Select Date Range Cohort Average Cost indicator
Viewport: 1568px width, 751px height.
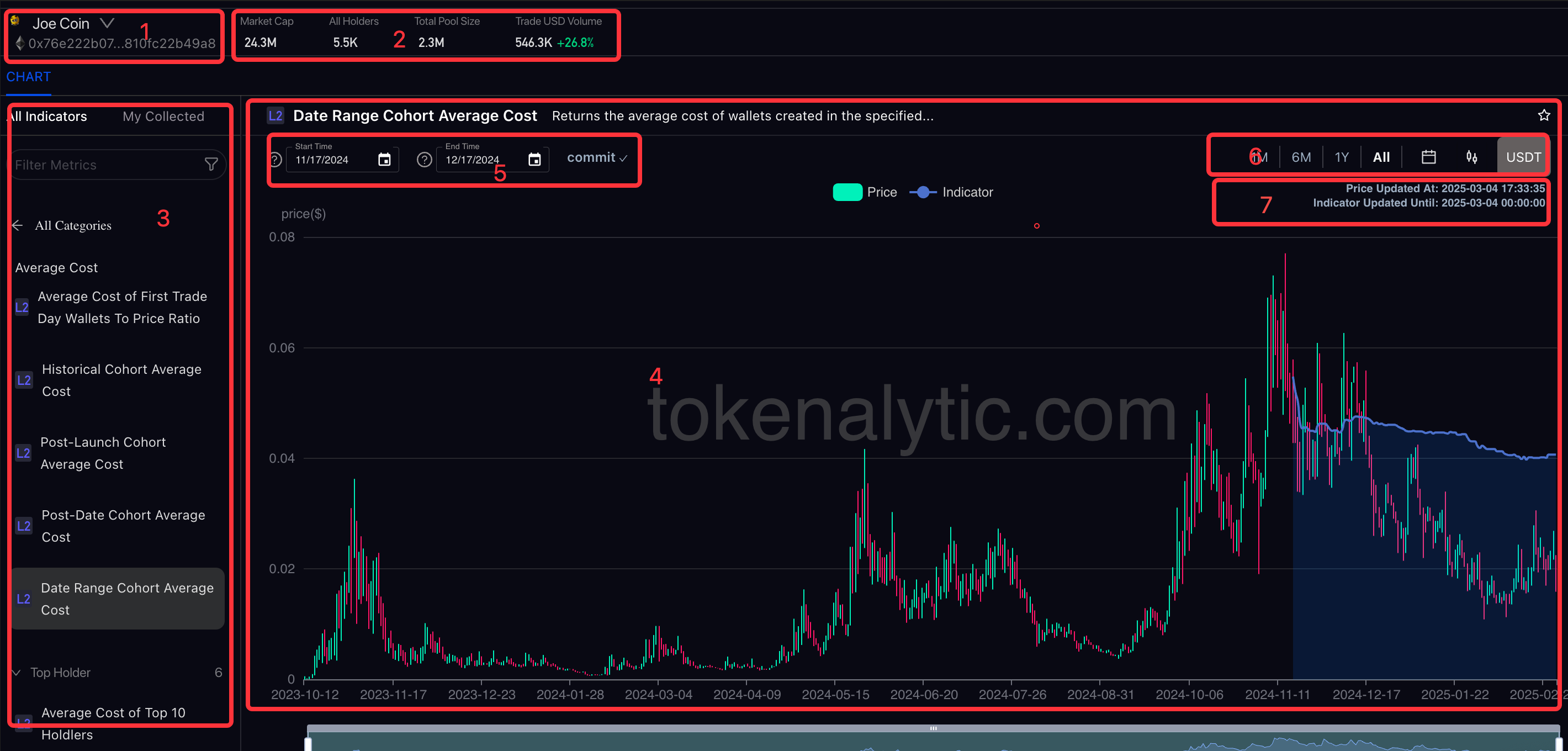pyautogui.click(x=118, y=599)
